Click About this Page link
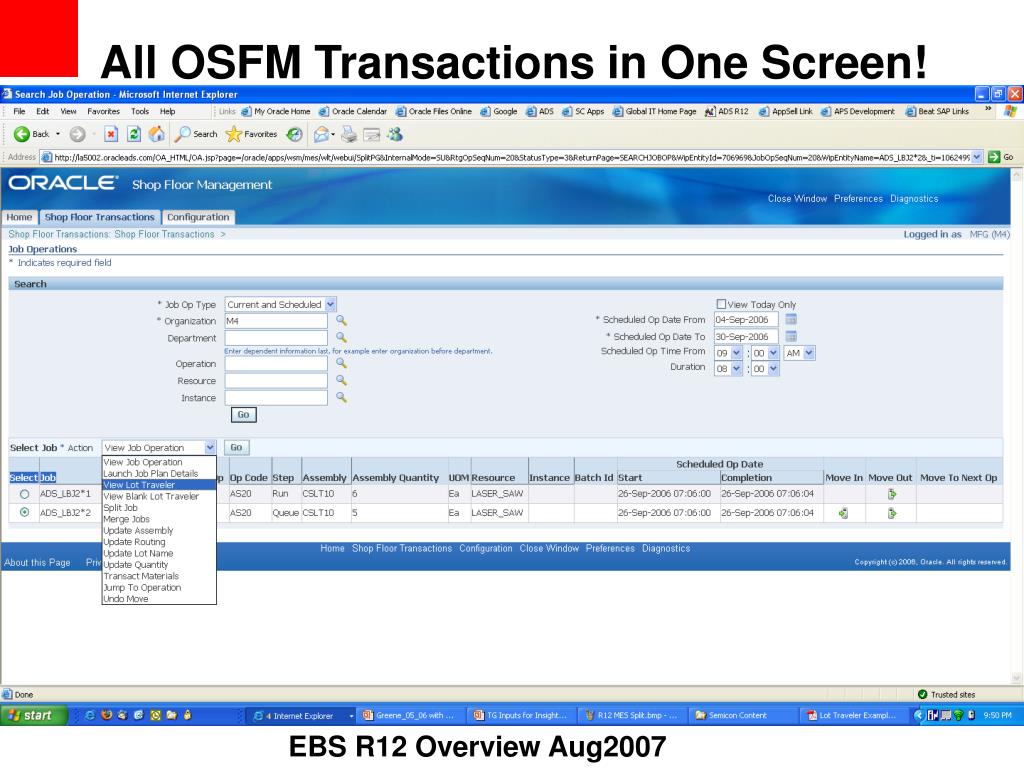This screenshot has width=1024, height=768. tap(37, 562)
